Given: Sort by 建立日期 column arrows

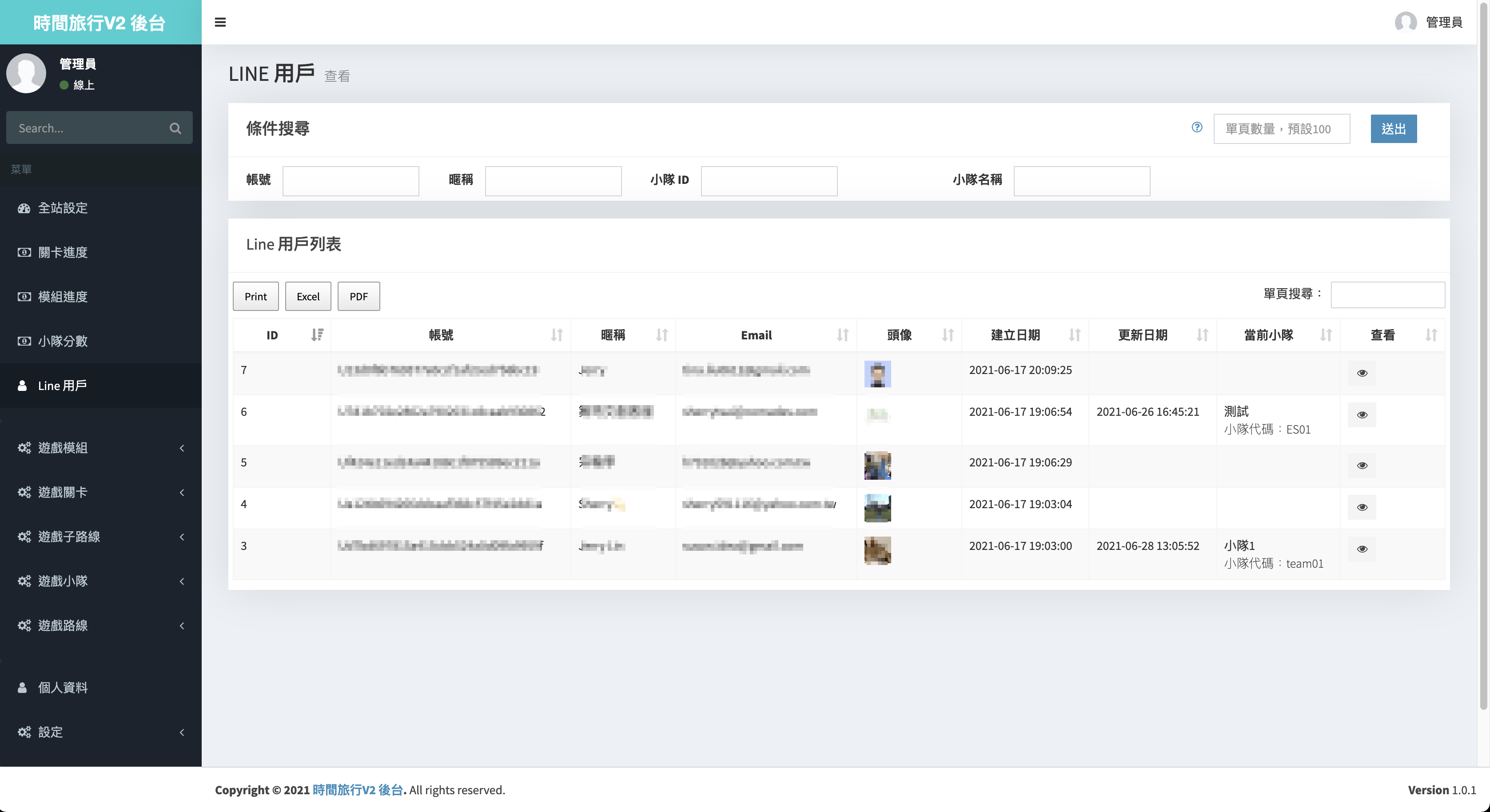Looking at the screenshot, I should point(1074,335).
